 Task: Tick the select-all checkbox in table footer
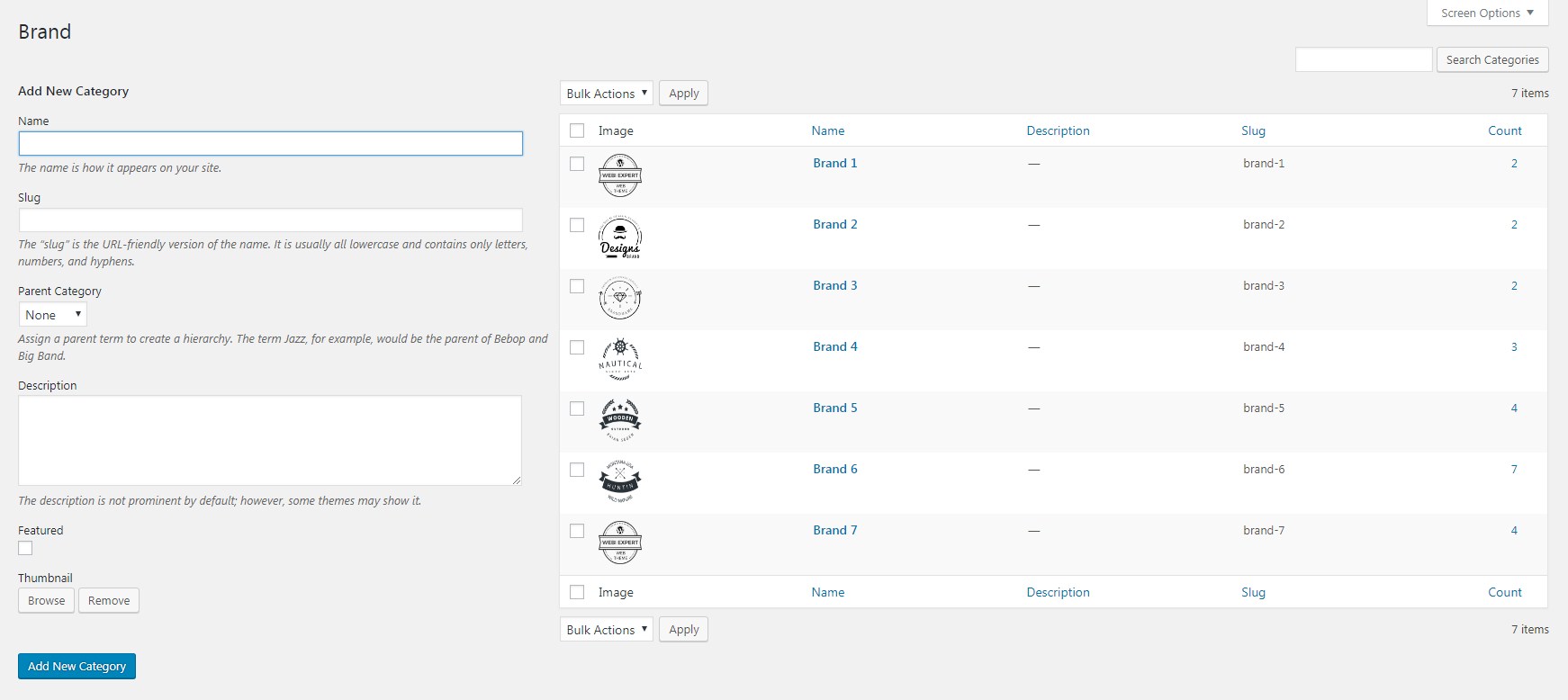pos(577,592)
